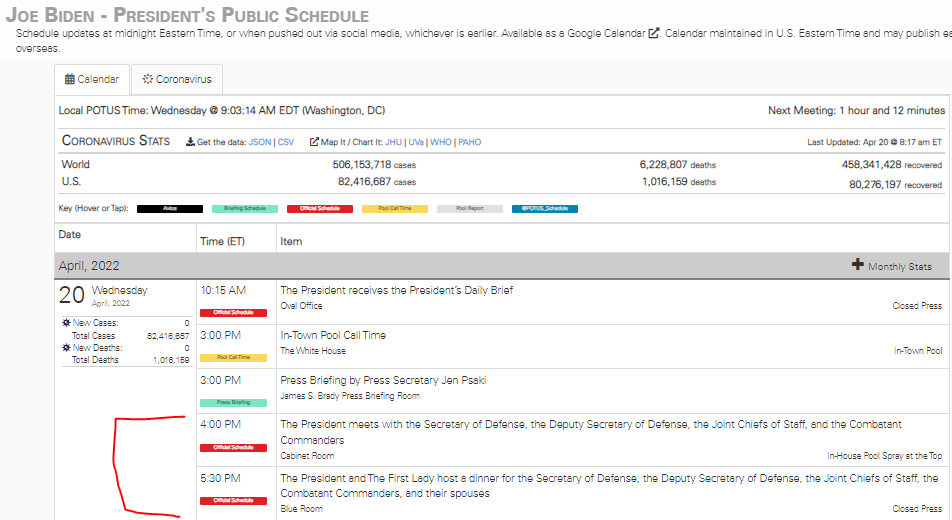Select the In-Town Pool Call Time item

click(x=333, y=335)
